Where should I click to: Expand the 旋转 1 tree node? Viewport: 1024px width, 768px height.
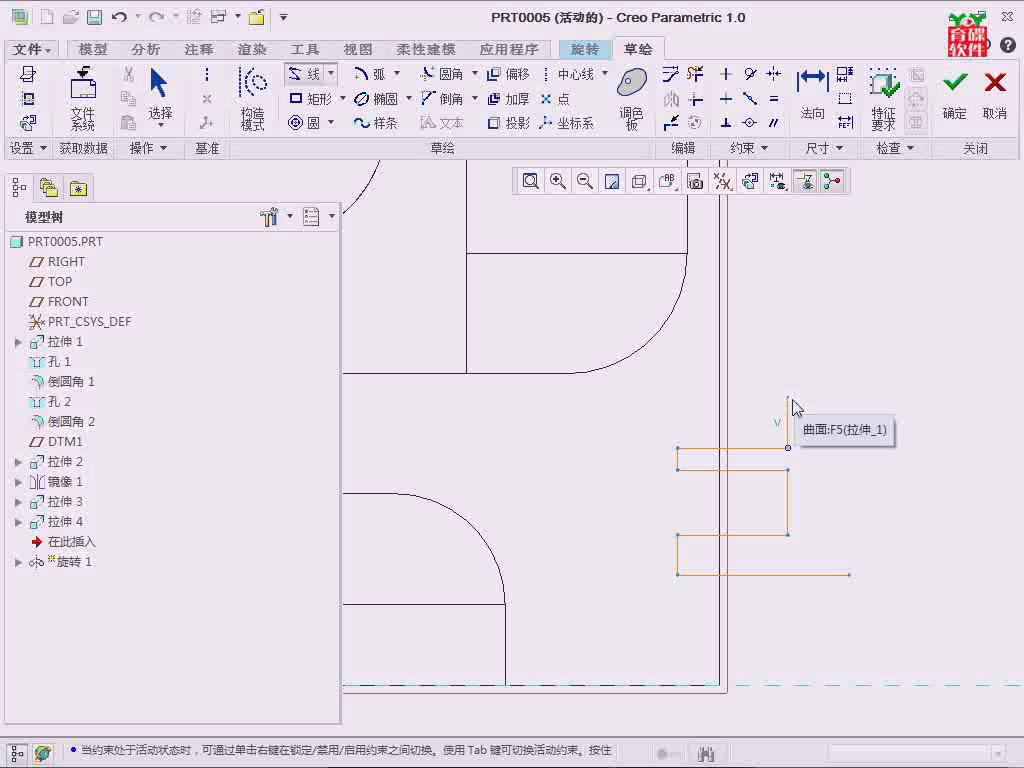18,562
